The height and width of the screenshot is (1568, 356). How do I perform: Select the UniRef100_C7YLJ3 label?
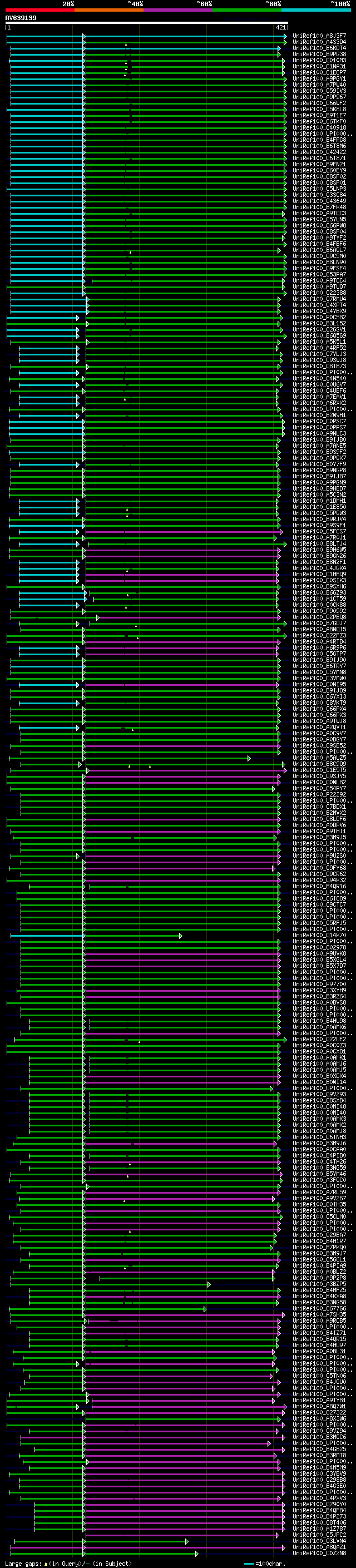(319, 354)
